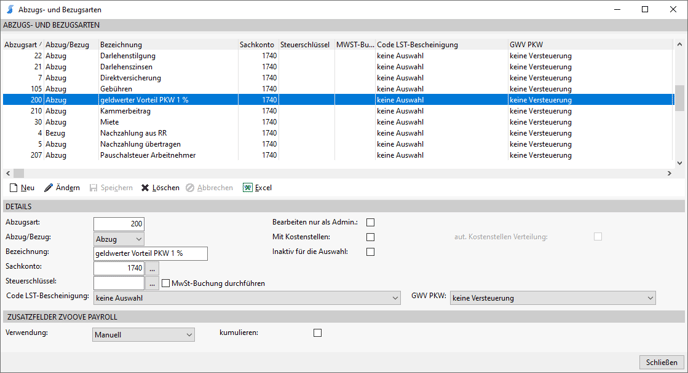Click the Speichern save button
The height and width of the screenshot is (373, 688).
pos(111,188)
